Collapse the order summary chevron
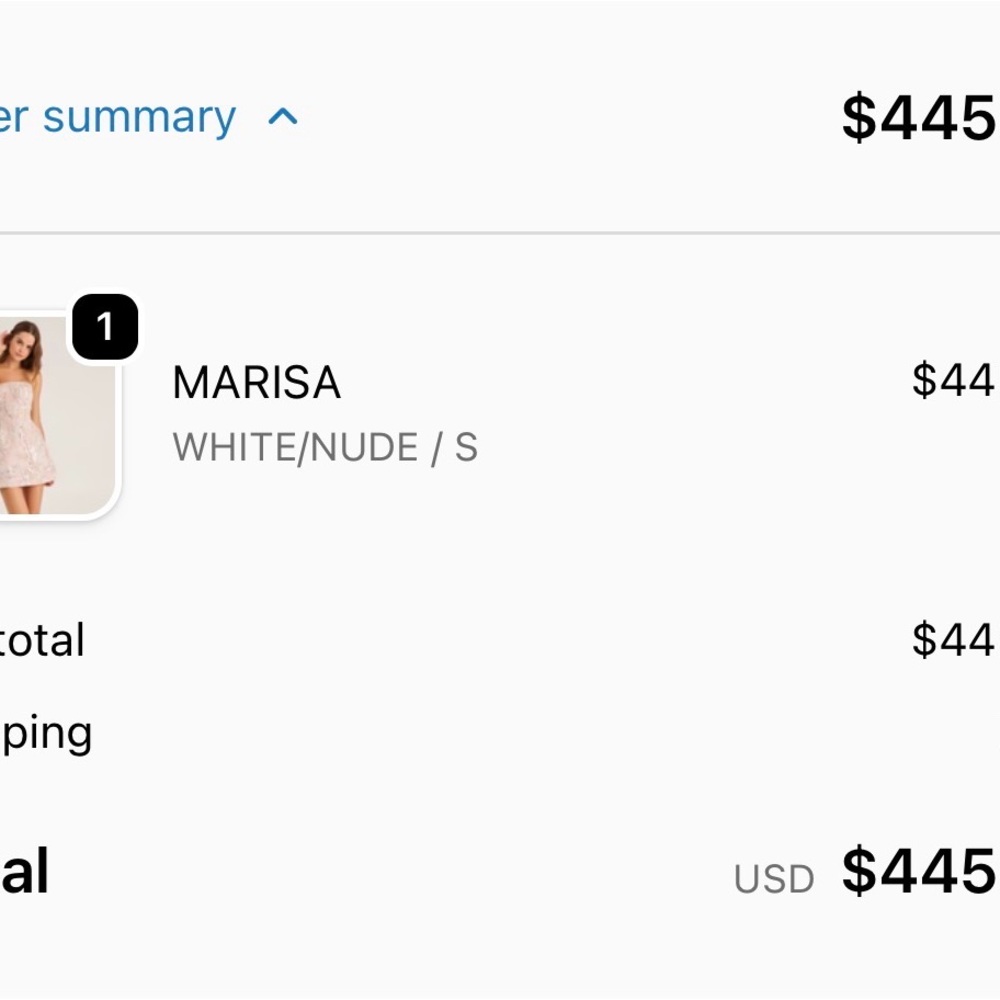This screenshot has width=1000, height=1000. pos(283,117)
